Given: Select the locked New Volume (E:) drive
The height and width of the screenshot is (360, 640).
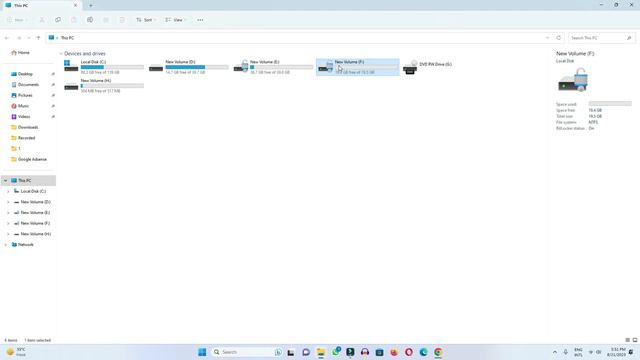Looking at the screenshot, I should (x=273, y=67).
